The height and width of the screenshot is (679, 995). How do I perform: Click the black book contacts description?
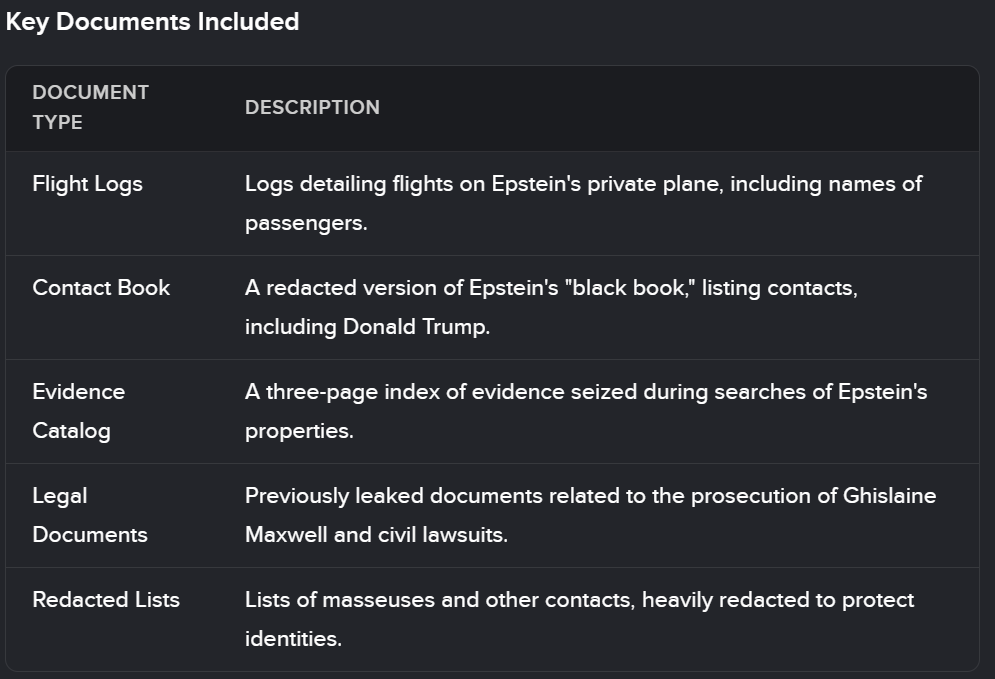point(551,307)
